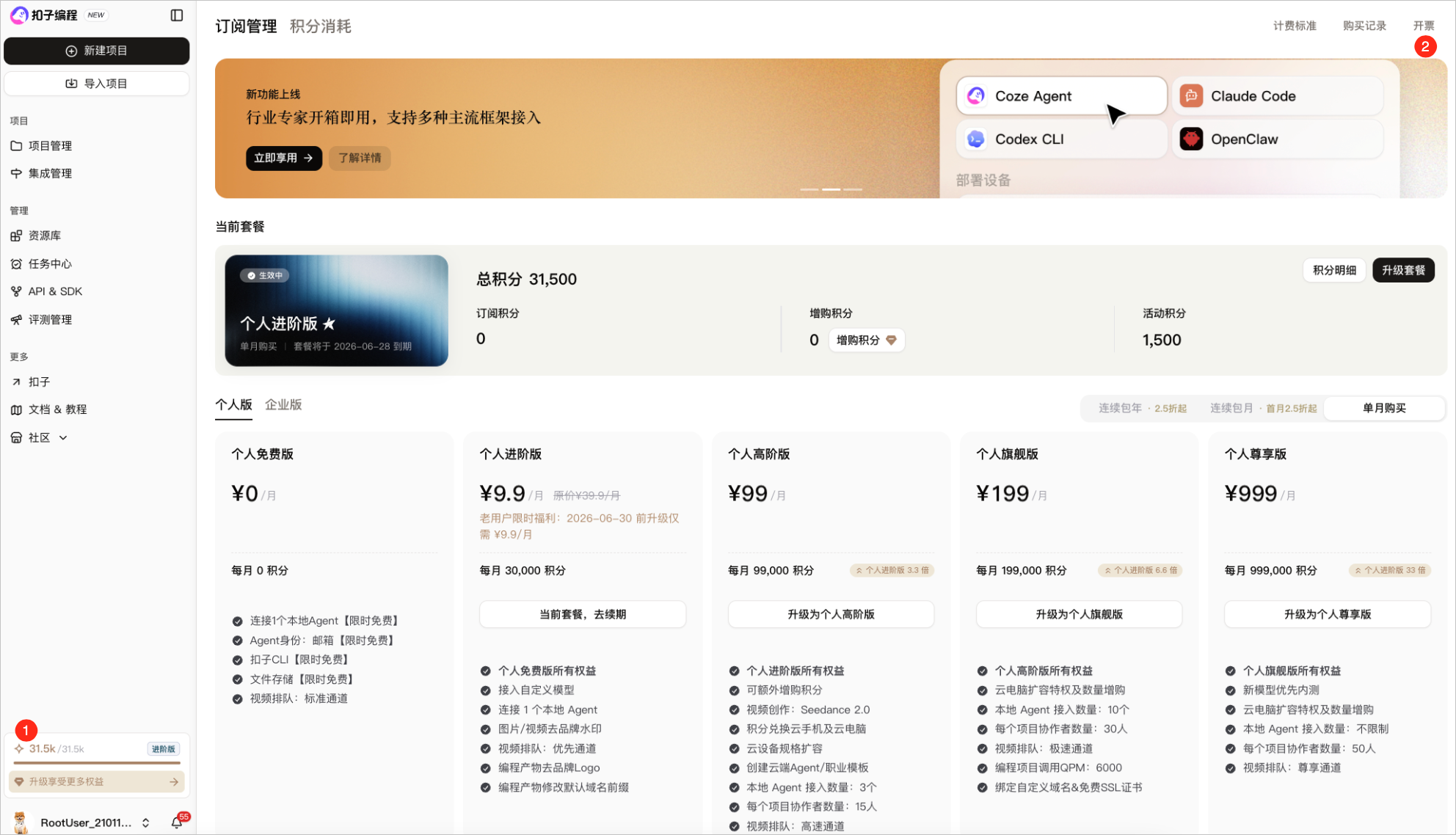Screen dimensions: 1456x835
Task: Select the OpenClaw card
Action: coord(1278,139)
